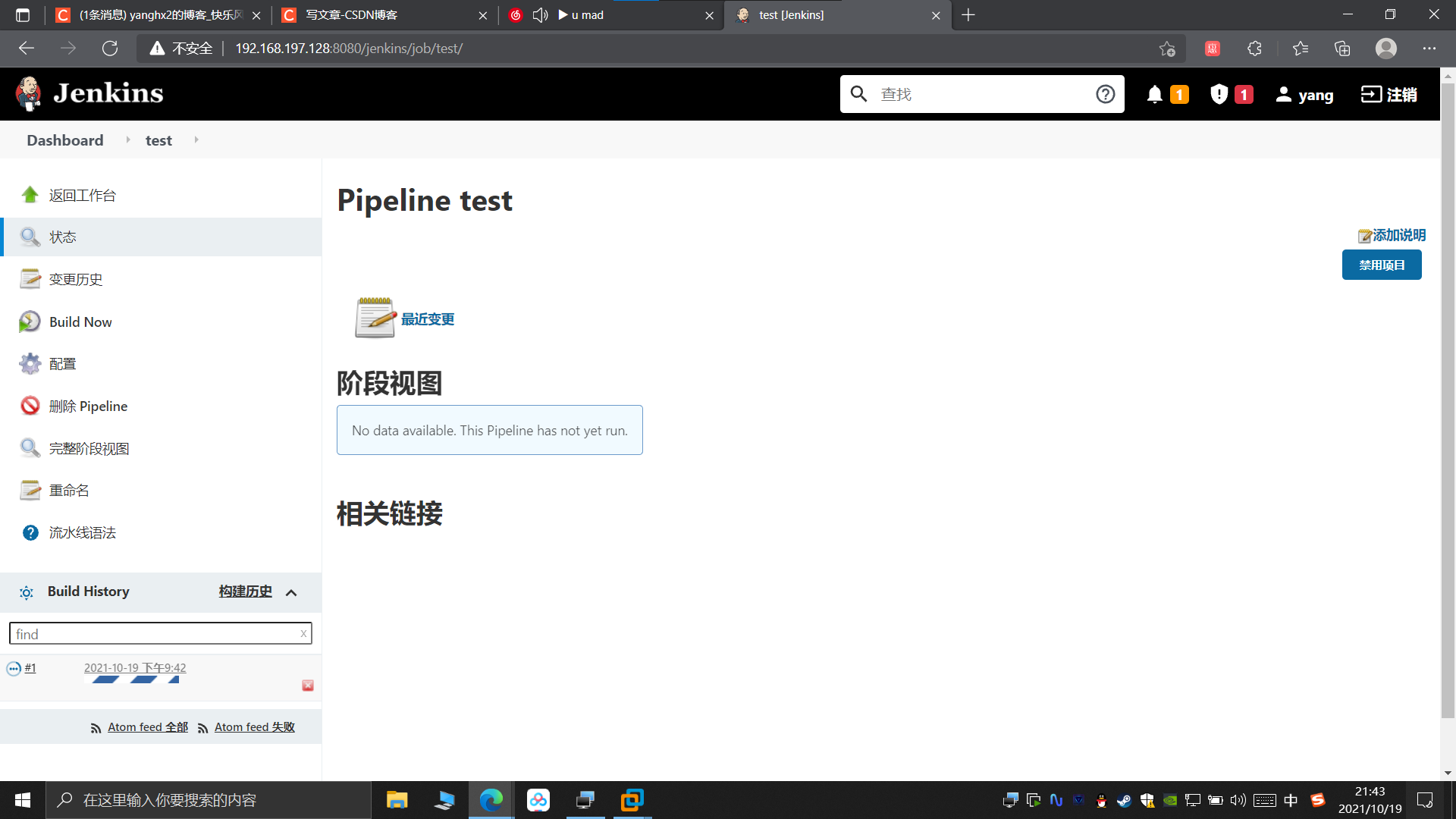This screenshot has width=1456, height=819.
Task: Open the 配置 (Configure) settings
Action: click(x=63, y=363)
